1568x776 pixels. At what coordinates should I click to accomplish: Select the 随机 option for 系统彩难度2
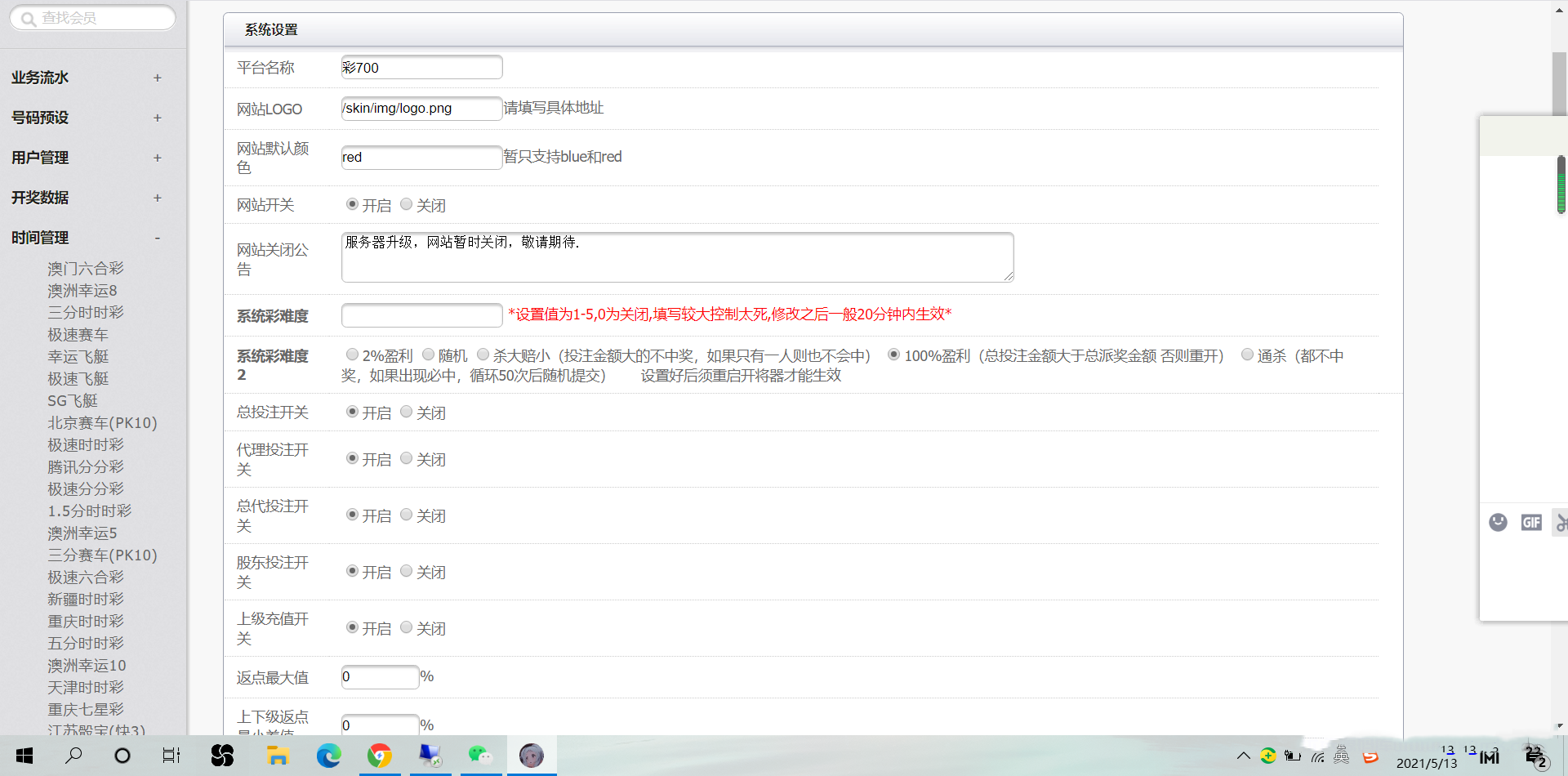[x=428, y=355]
